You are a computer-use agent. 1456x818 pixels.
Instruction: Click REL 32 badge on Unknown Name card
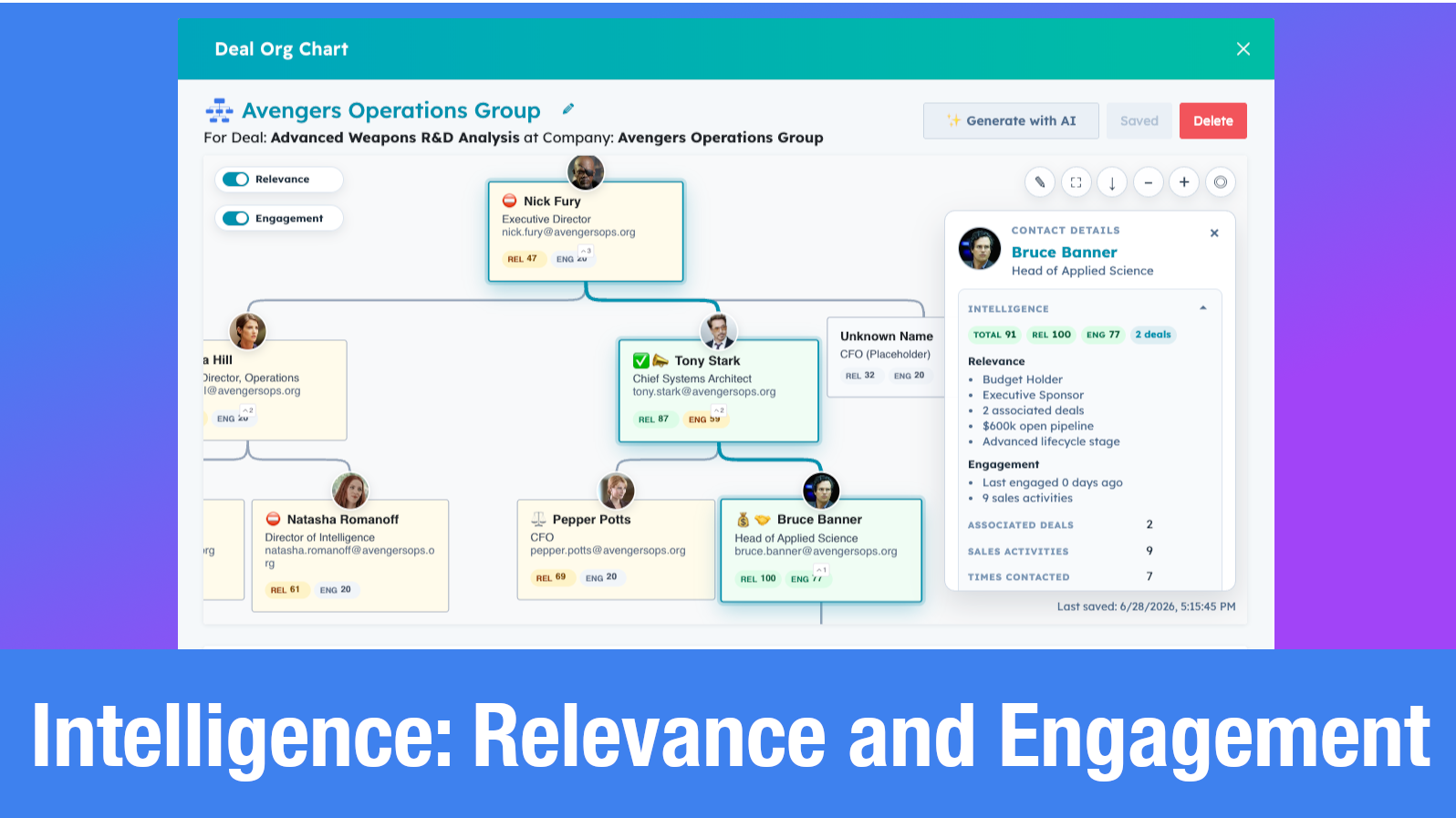[859, 376]
